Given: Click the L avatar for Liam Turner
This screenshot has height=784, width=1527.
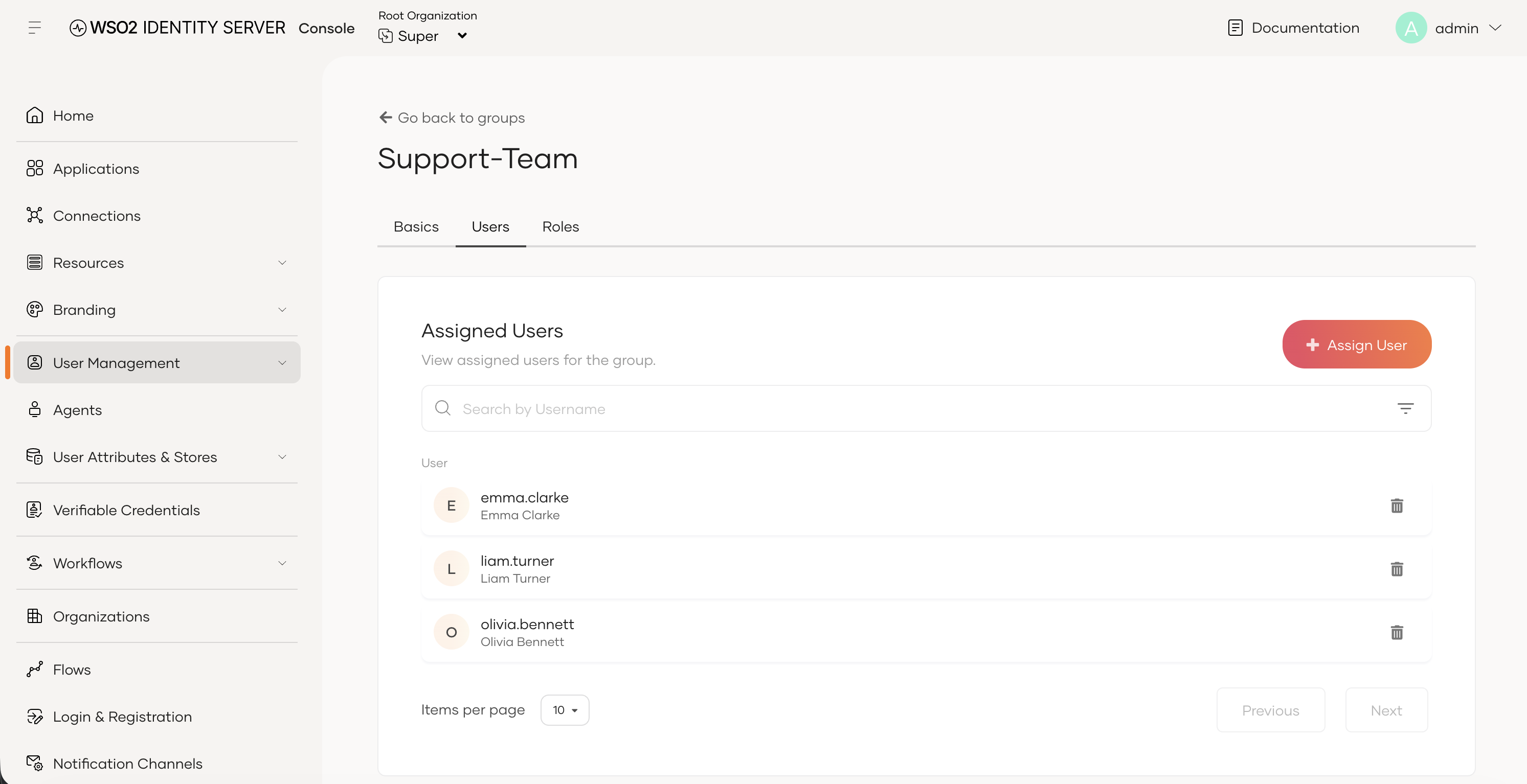Looking at the screenshot, I should click(451, 569).
